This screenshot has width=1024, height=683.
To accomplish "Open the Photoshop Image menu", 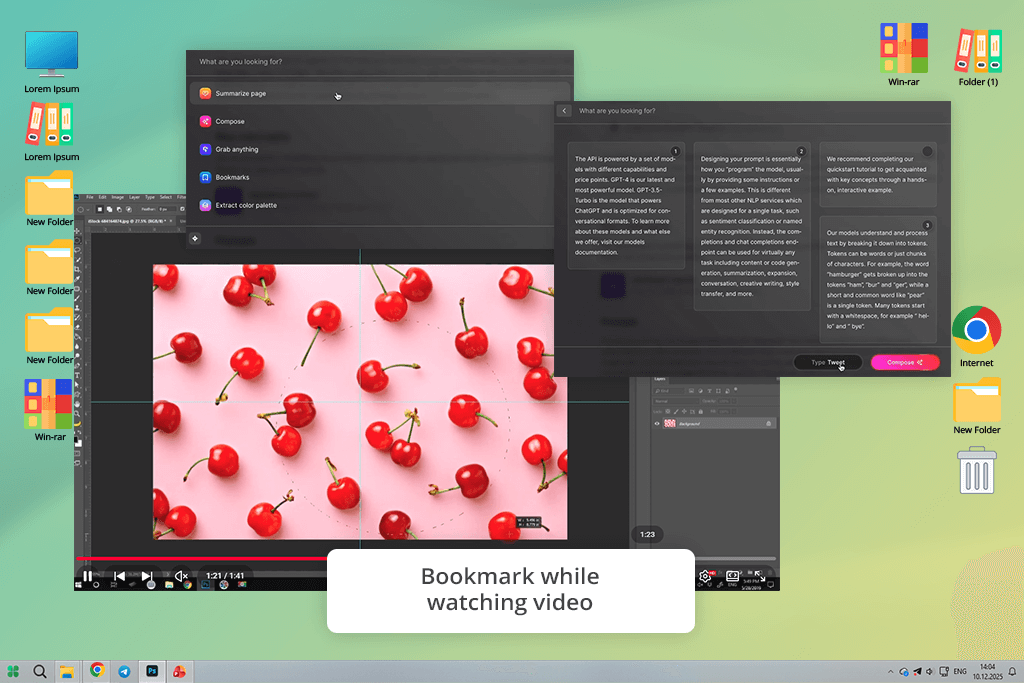I will click(118, 197).
